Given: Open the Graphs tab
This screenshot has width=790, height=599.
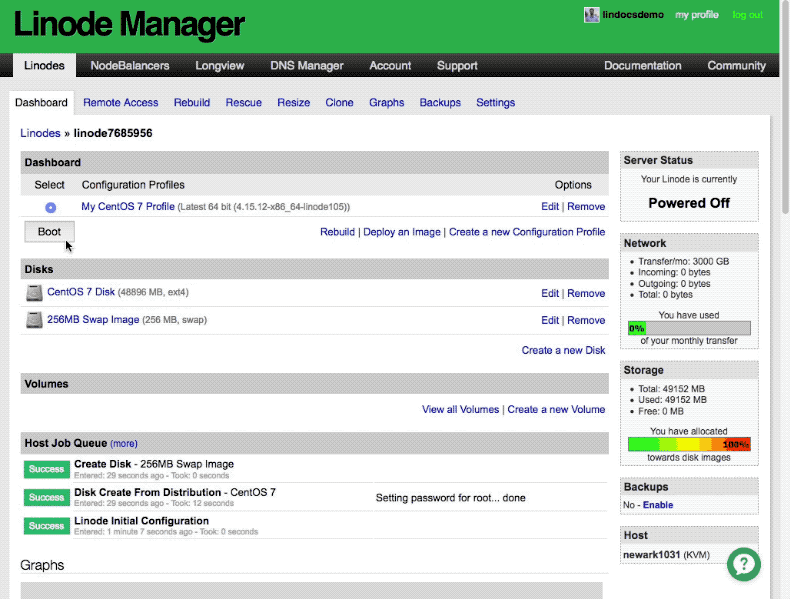Looking at the screenshot, I should [386, 102].
